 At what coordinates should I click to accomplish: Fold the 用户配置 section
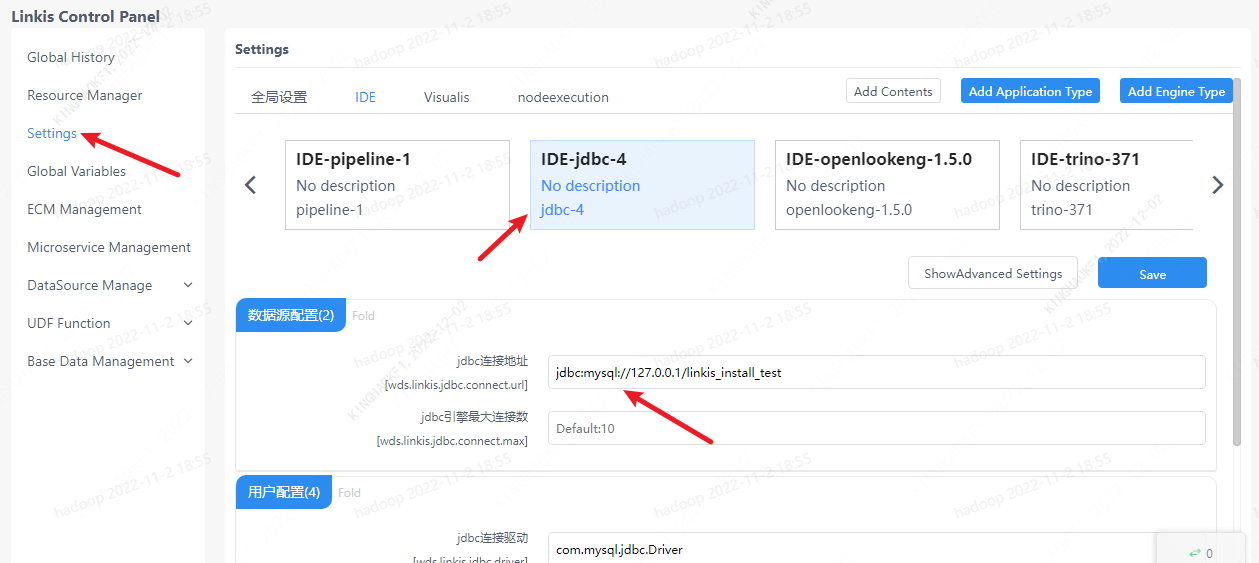(349, 493)
